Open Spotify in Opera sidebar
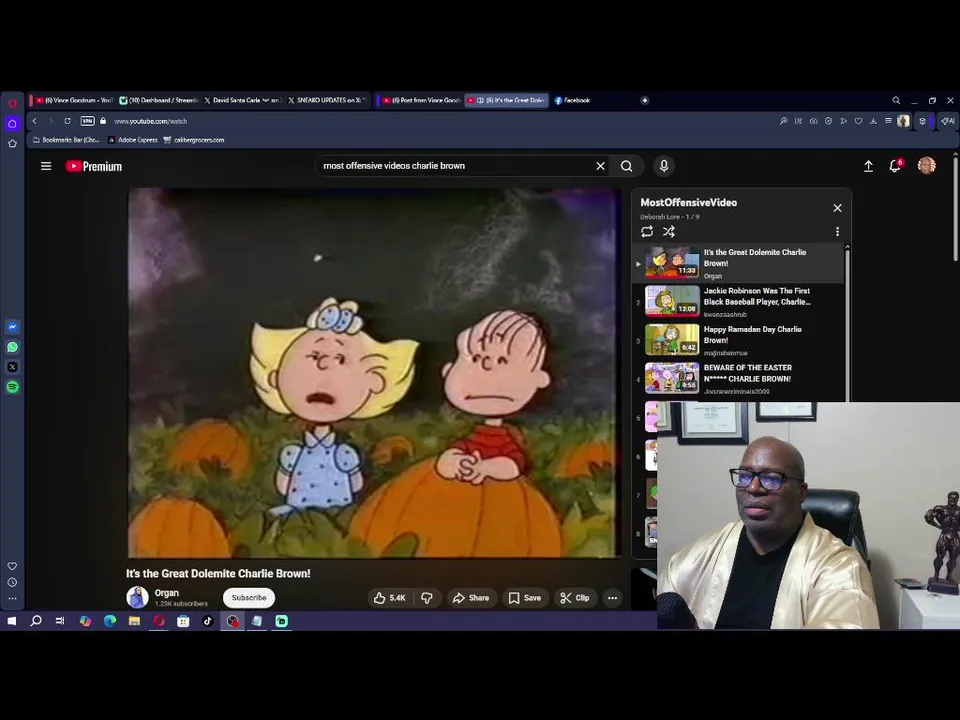 point(12,387)
